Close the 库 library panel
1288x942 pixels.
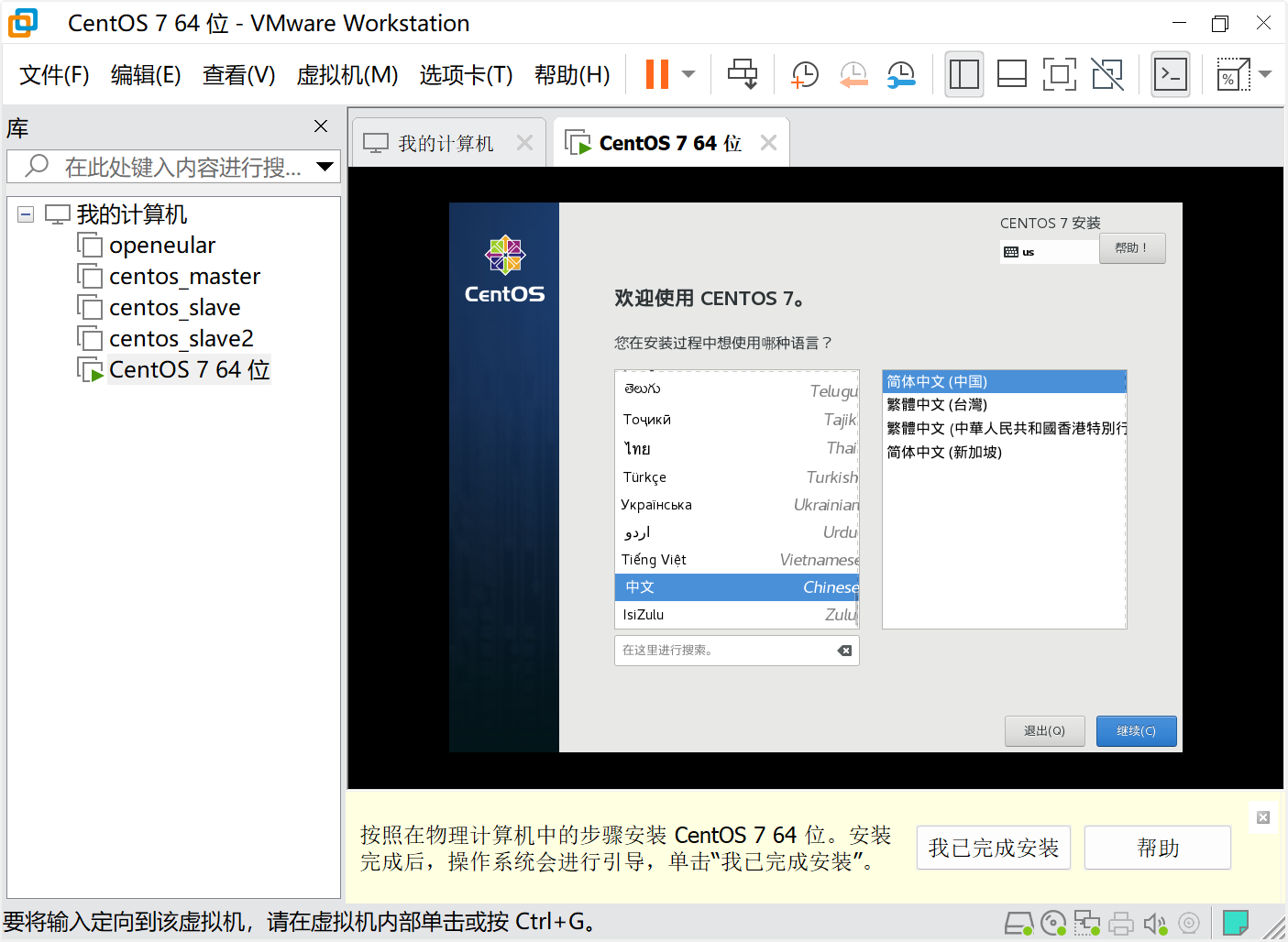click(x=321, y=126)
